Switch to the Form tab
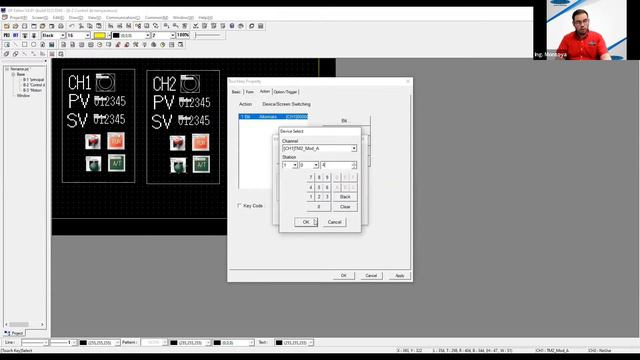The height and width of the screenshot is (360, 640). [249, 92]
